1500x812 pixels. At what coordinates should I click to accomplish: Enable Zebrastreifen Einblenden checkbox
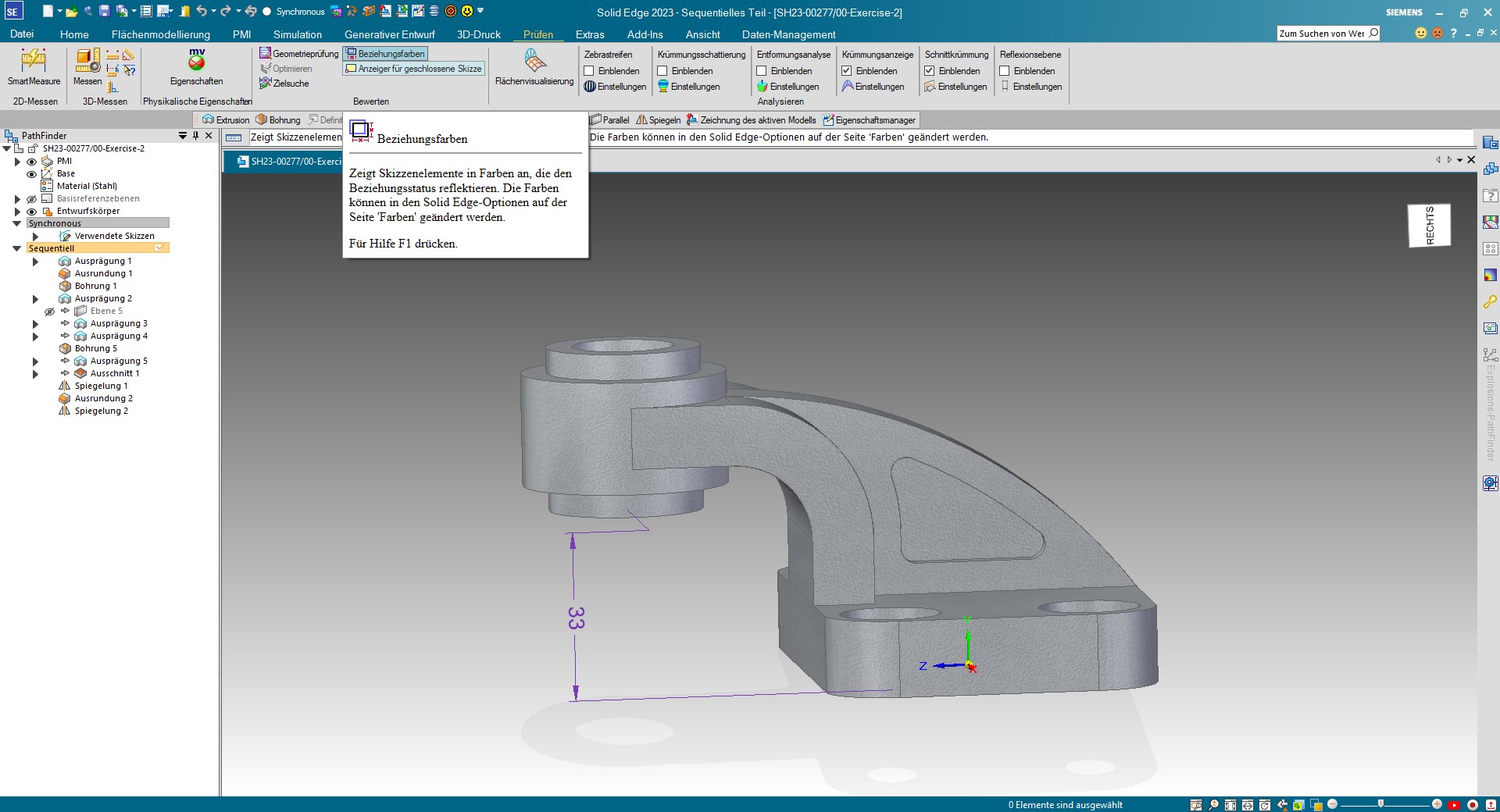coord(590,71)
